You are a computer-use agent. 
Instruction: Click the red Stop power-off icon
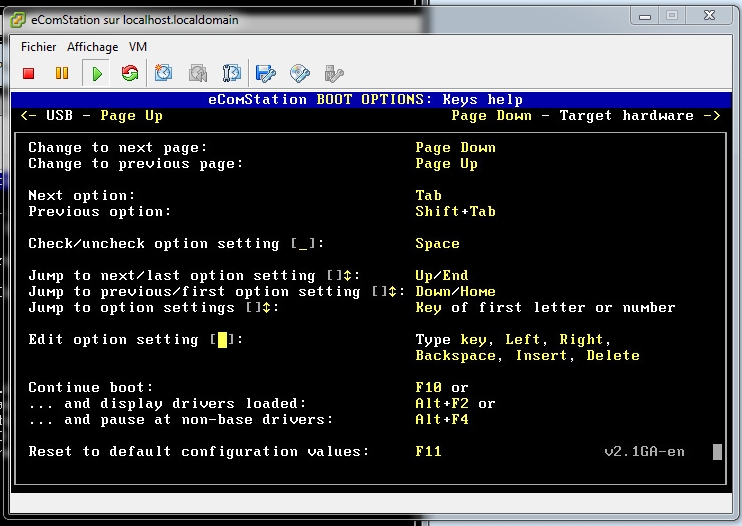coord(29,73)
